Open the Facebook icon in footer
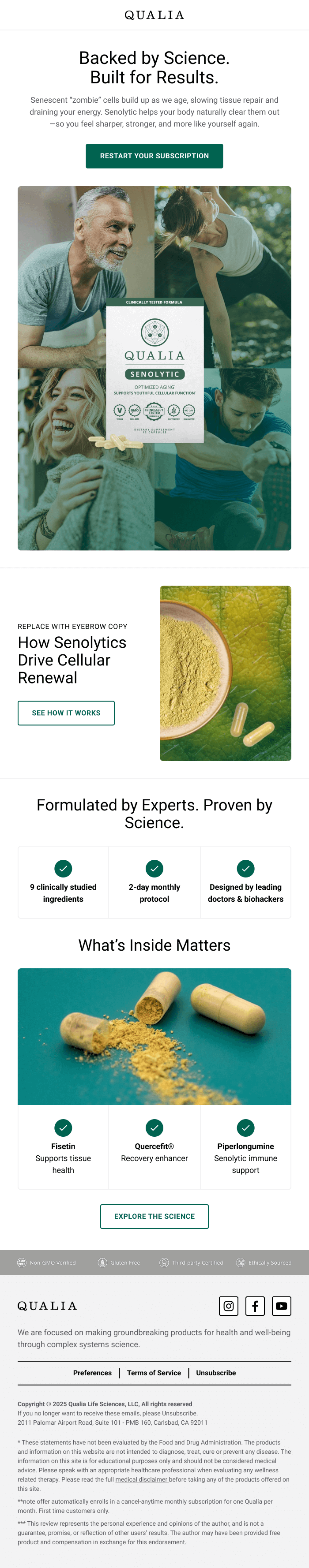309x1568 pixels. [255, 1306]
